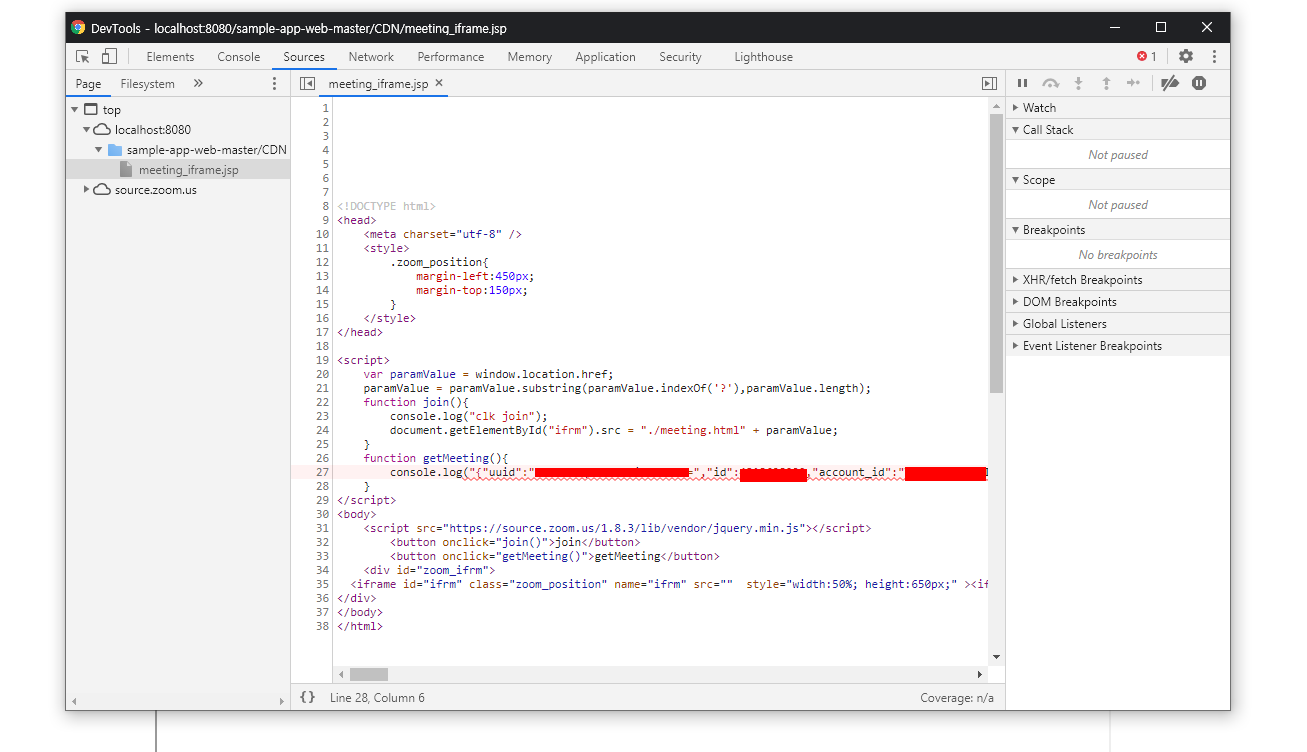Image resolution: width=1307 pixels, height=752 pixels.
Task: Click line number 23 in the gutter
Action: [x=322, y=416]
